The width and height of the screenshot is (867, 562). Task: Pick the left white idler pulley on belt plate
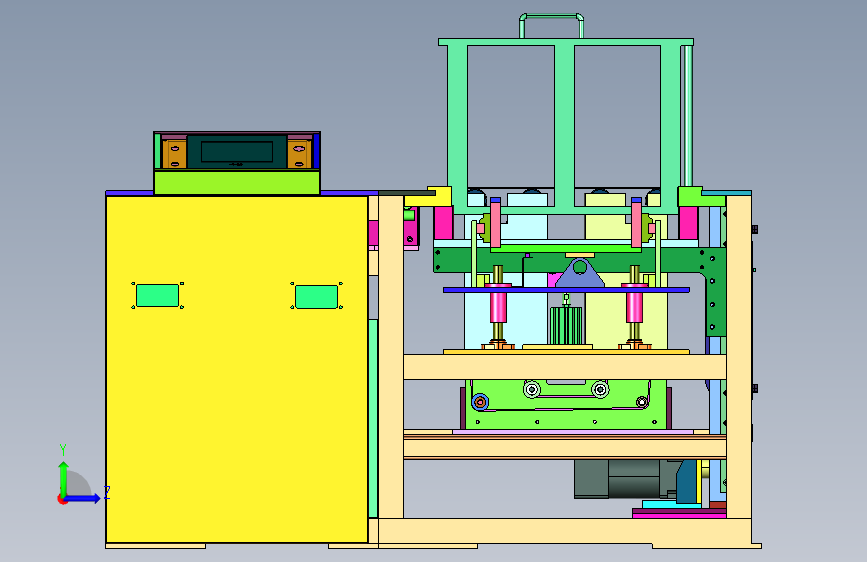[x=532, y=389]
